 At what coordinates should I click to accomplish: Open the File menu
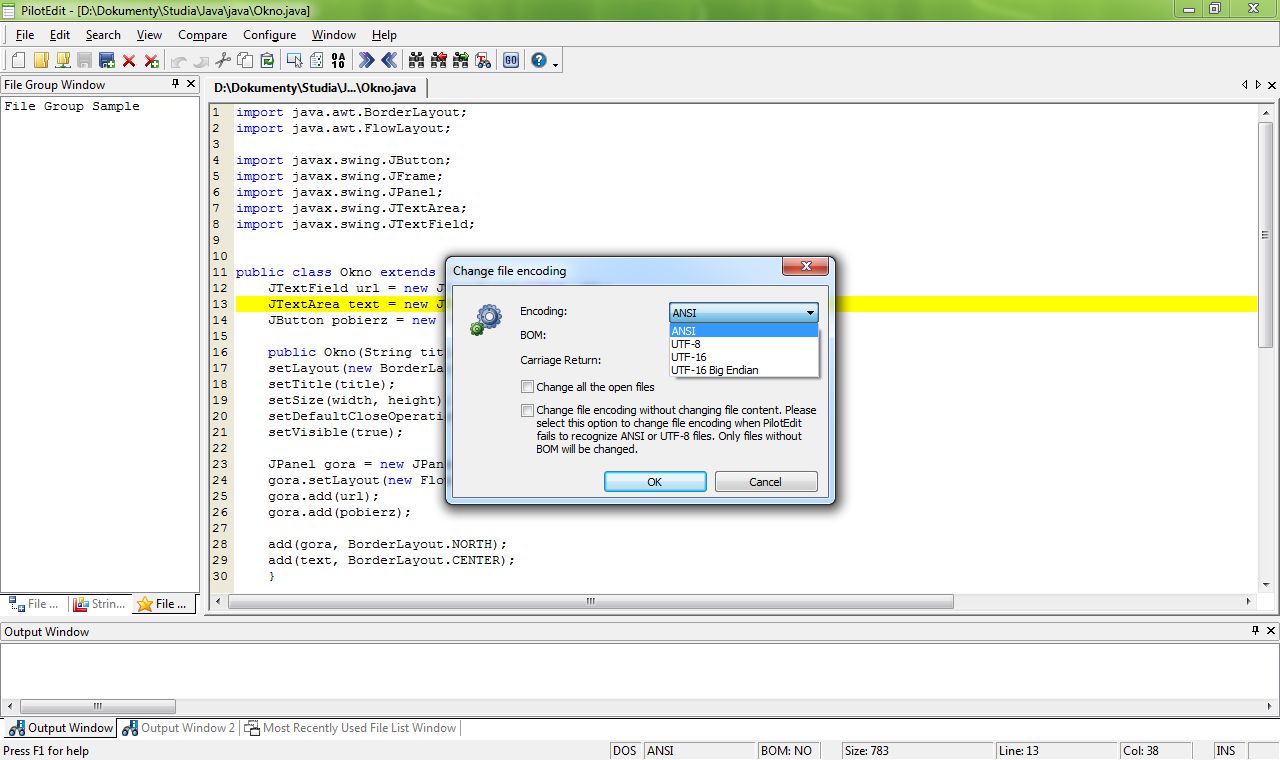pos(25,34)
